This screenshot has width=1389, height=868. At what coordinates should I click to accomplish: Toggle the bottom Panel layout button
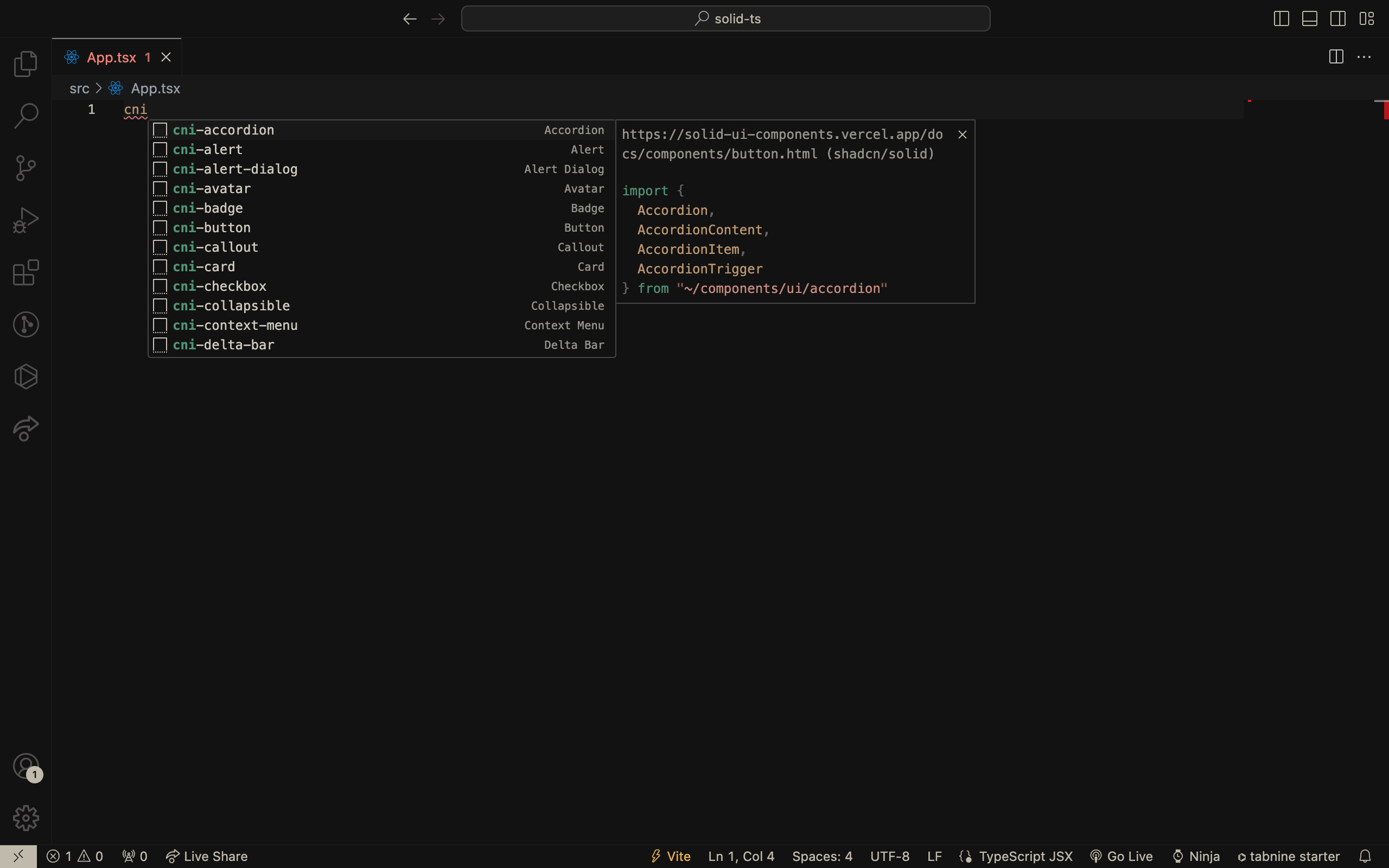[x=1309, y=19]
